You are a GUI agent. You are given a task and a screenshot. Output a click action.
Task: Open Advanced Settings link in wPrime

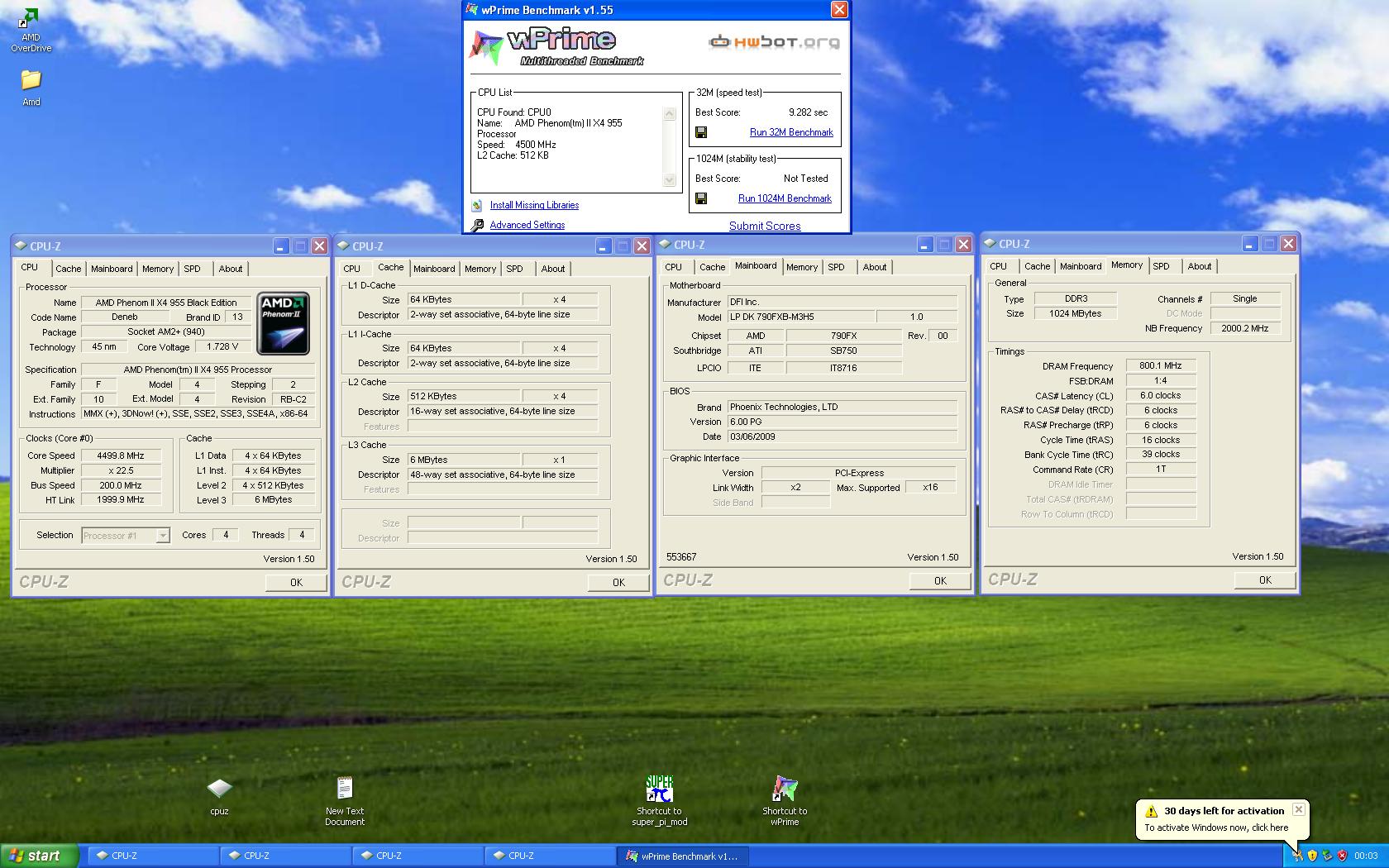(527, 225)
